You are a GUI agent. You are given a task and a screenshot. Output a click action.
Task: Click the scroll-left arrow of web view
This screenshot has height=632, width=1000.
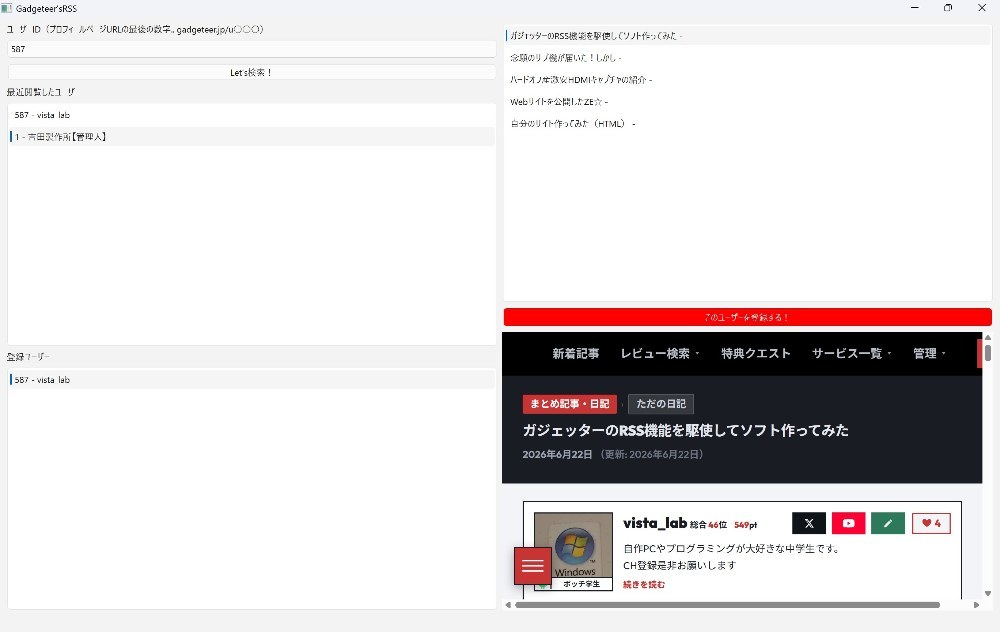tap(508, 605)
